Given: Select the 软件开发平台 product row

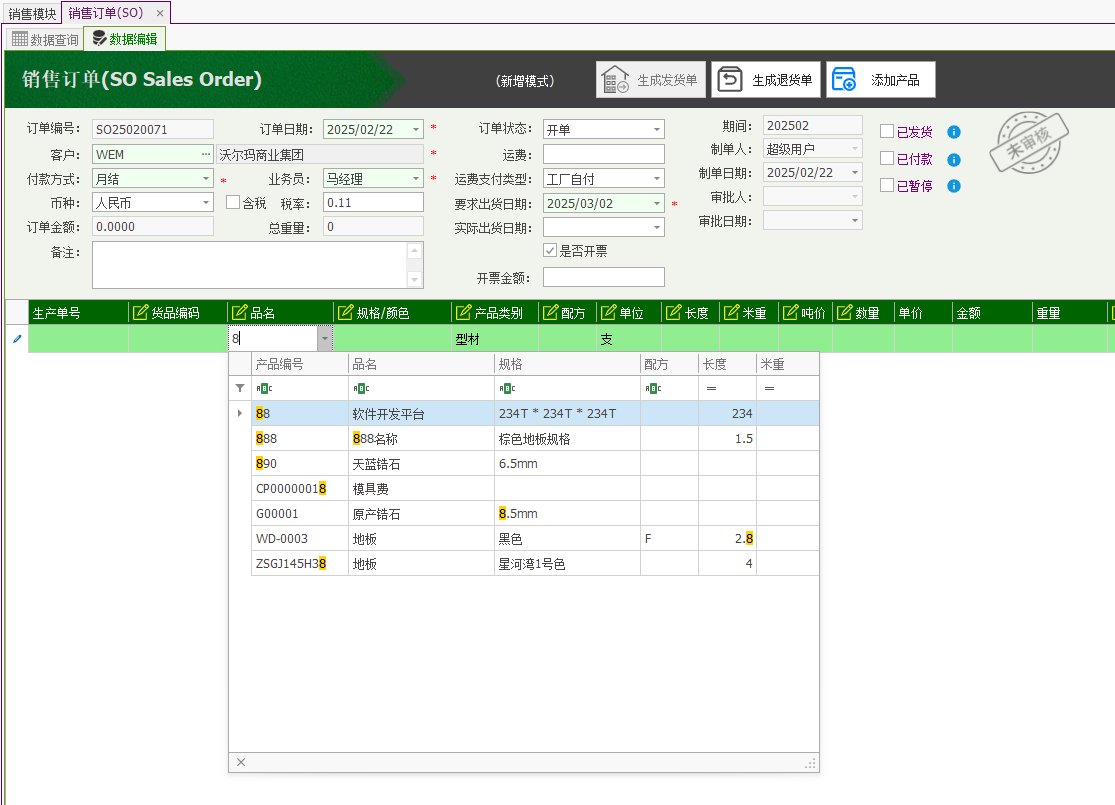Looking at the screenshot, I should coord(535,414).
